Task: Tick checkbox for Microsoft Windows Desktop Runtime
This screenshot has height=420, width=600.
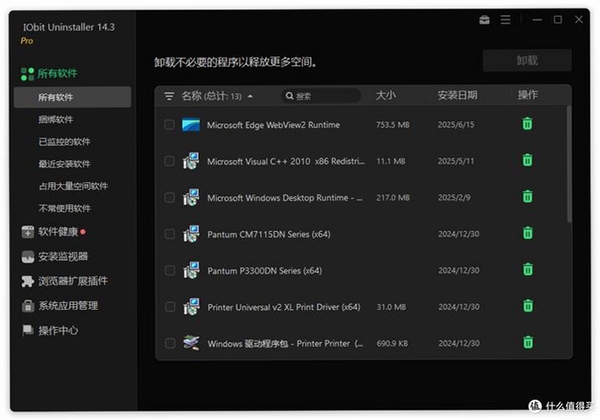Action: click(x=169, y=197)
